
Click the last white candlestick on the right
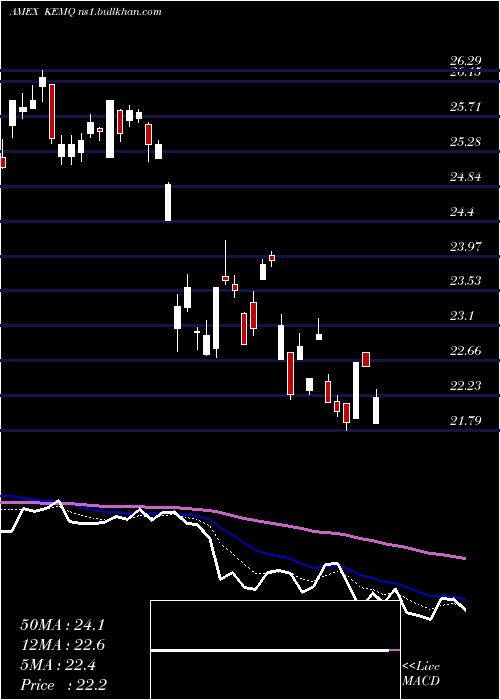coord(376,407)
